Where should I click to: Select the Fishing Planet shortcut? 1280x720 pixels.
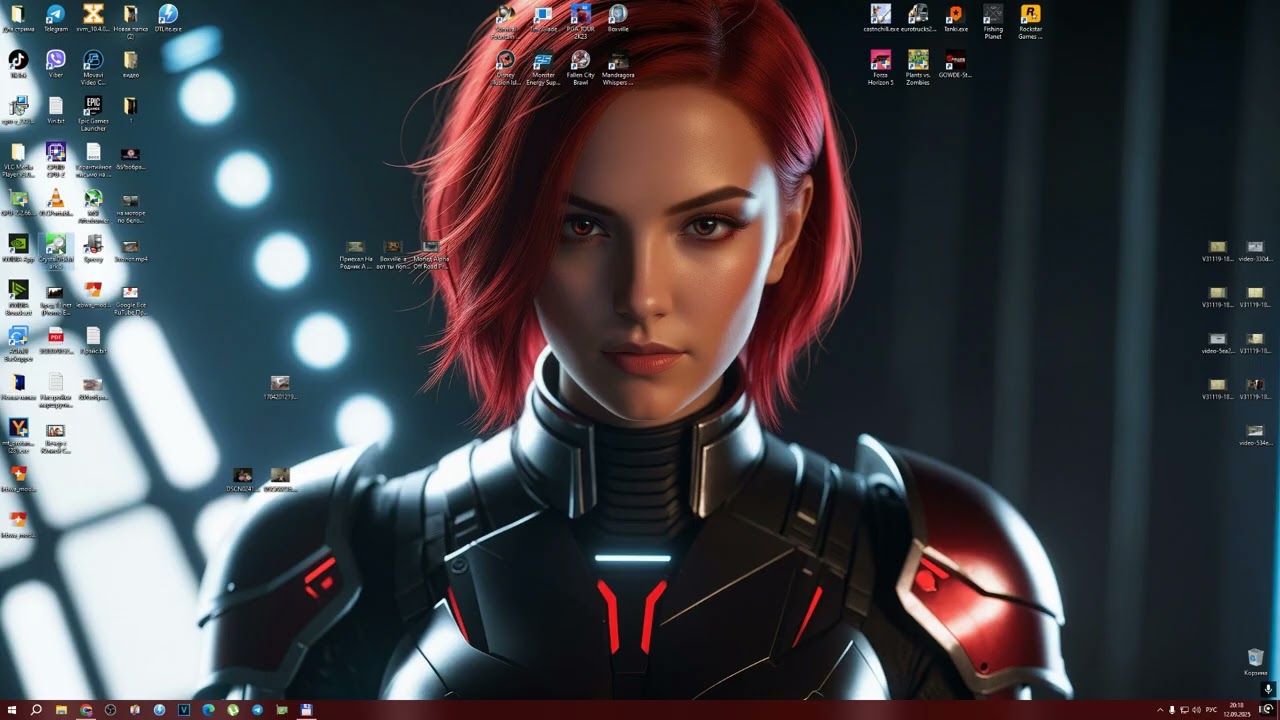993,22
